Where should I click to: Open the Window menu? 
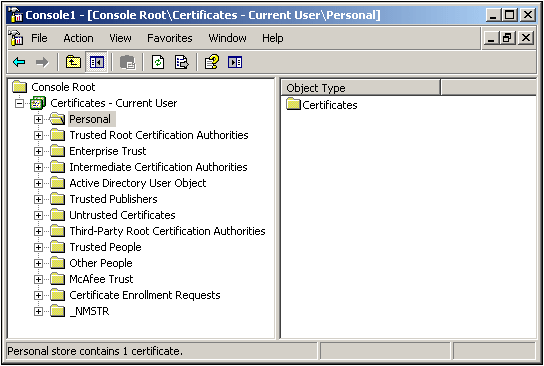(227, 38)
